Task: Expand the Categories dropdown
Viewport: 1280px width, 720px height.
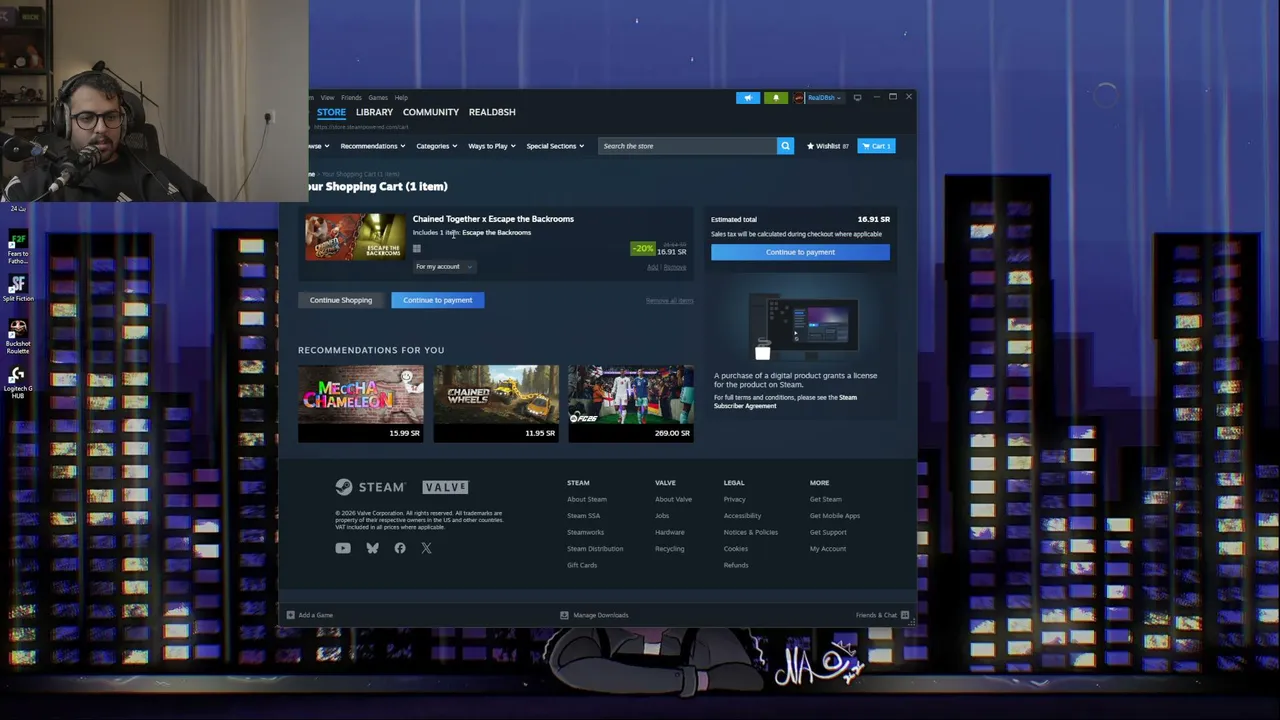Action: [436, 146]
